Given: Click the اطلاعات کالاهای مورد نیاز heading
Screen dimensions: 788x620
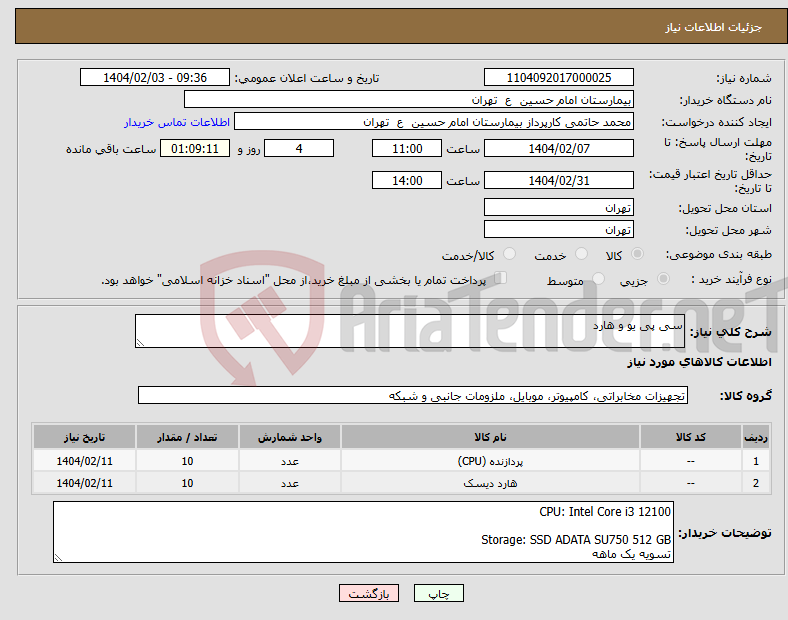Looking at the screenshot, I should tap(699, 362).
